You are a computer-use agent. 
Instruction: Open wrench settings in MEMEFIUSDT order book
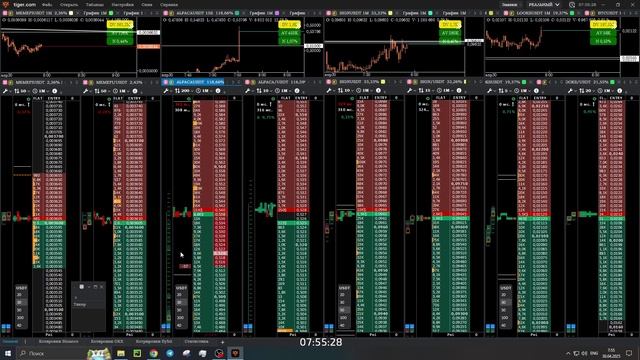point(6,91)
